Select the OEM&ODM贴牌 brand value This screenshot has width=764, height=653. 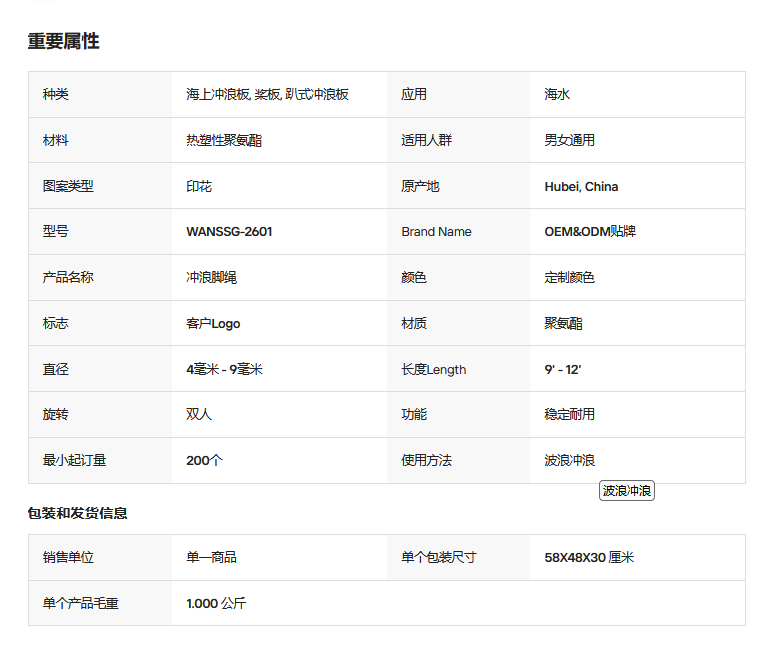point(590,231)
